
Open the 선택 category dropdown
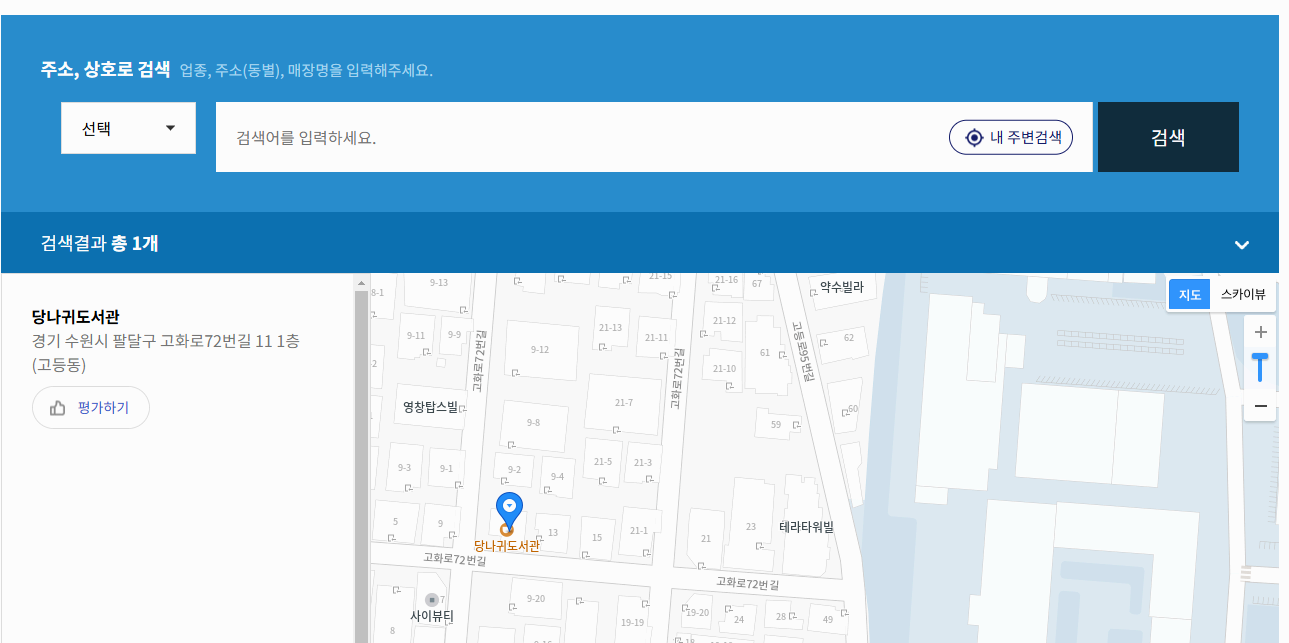[127, 127]
